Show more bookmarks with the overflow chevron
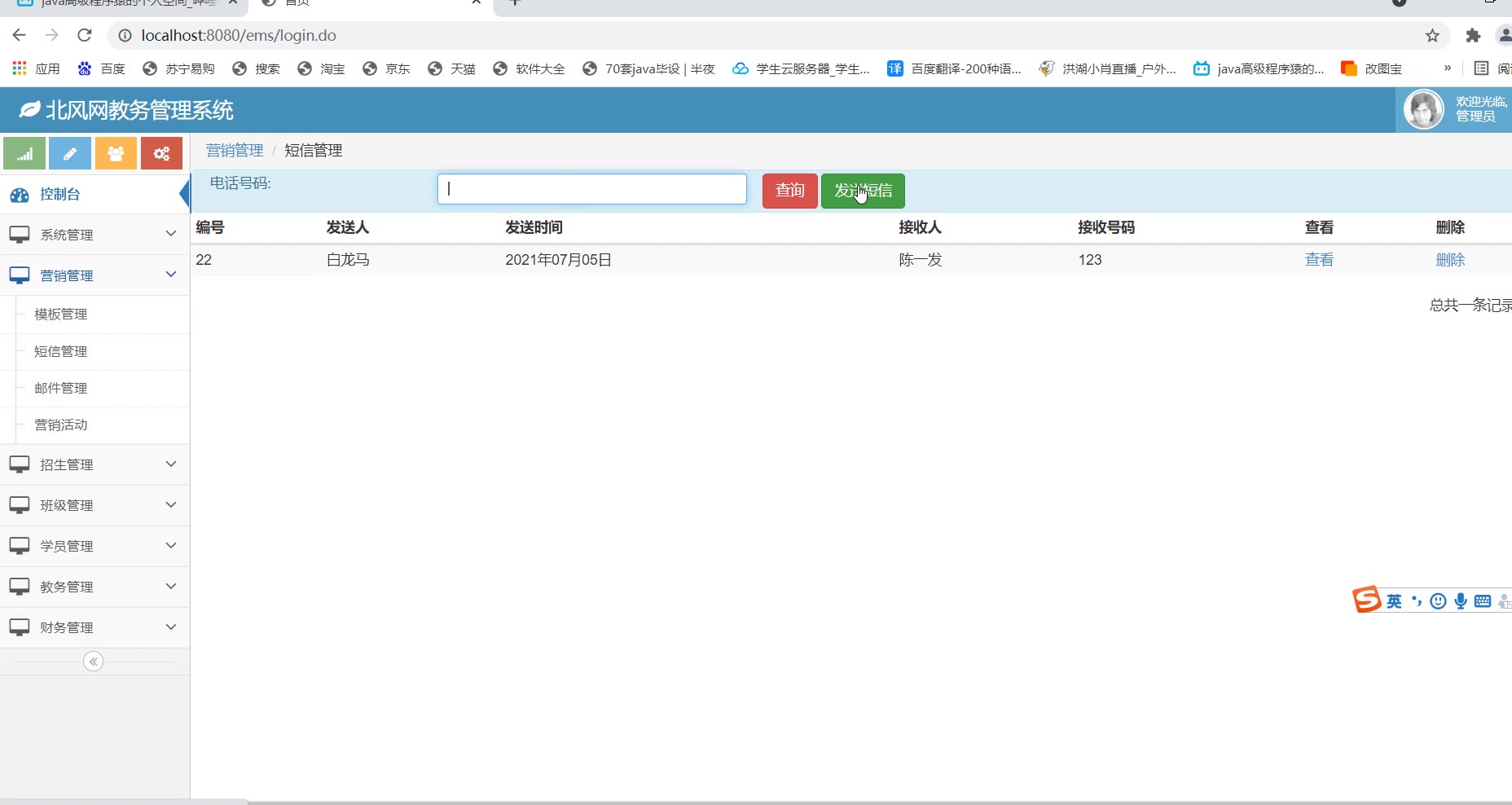 [1448, 68]
